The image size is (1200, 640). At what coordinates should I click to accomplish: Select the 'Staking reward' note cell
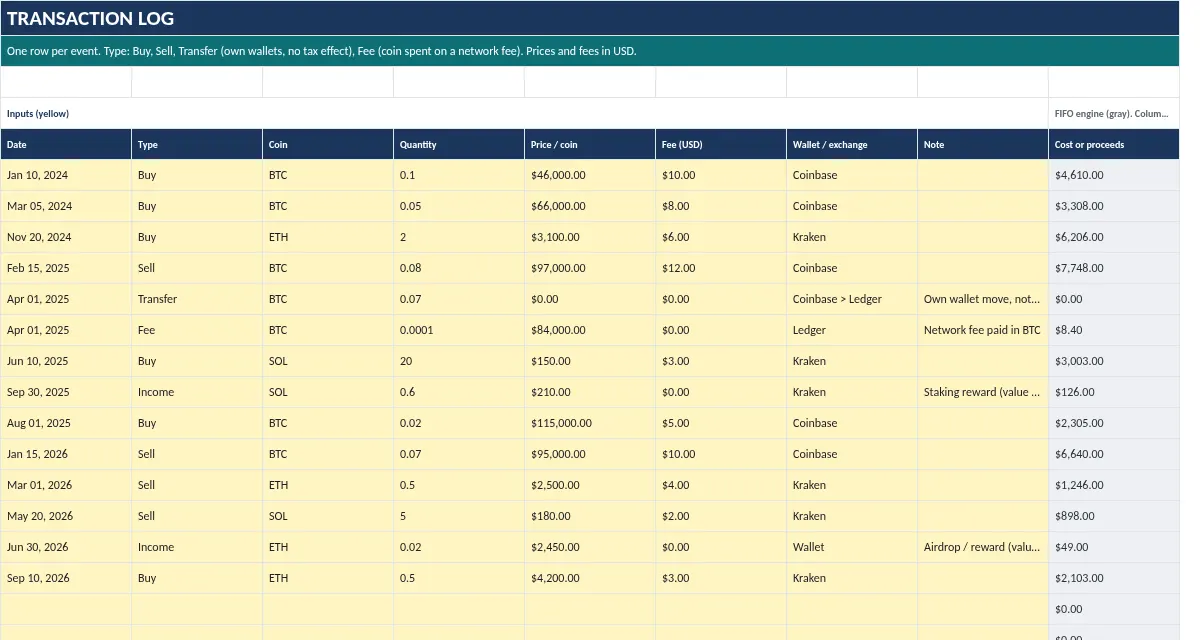pos(983,392)
